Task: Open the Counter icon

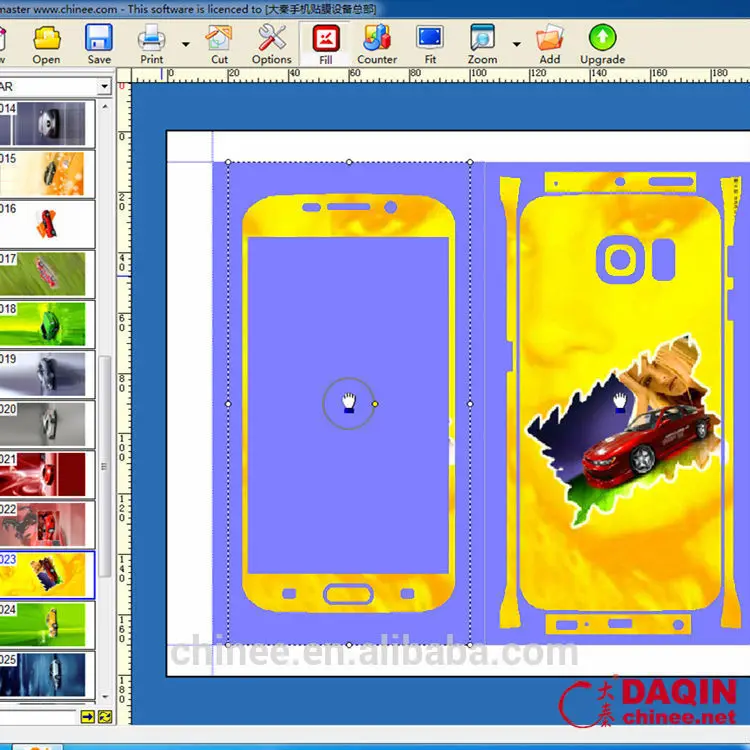Action: [377, 40]
